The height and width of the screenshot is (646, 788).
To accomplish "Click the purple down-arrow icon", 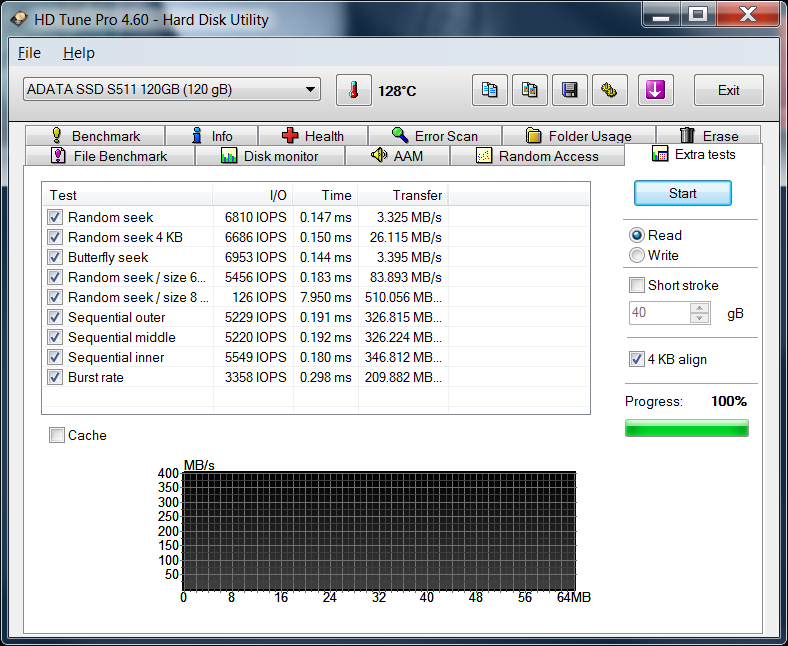I will tap(655, 90).
